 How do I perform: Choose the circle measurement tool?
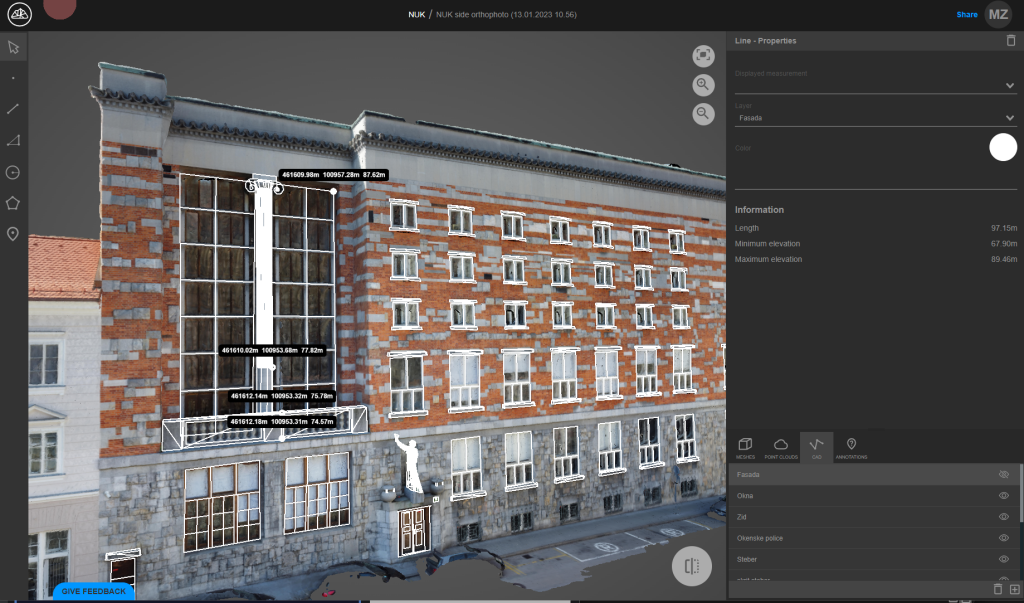click(14, 172)
